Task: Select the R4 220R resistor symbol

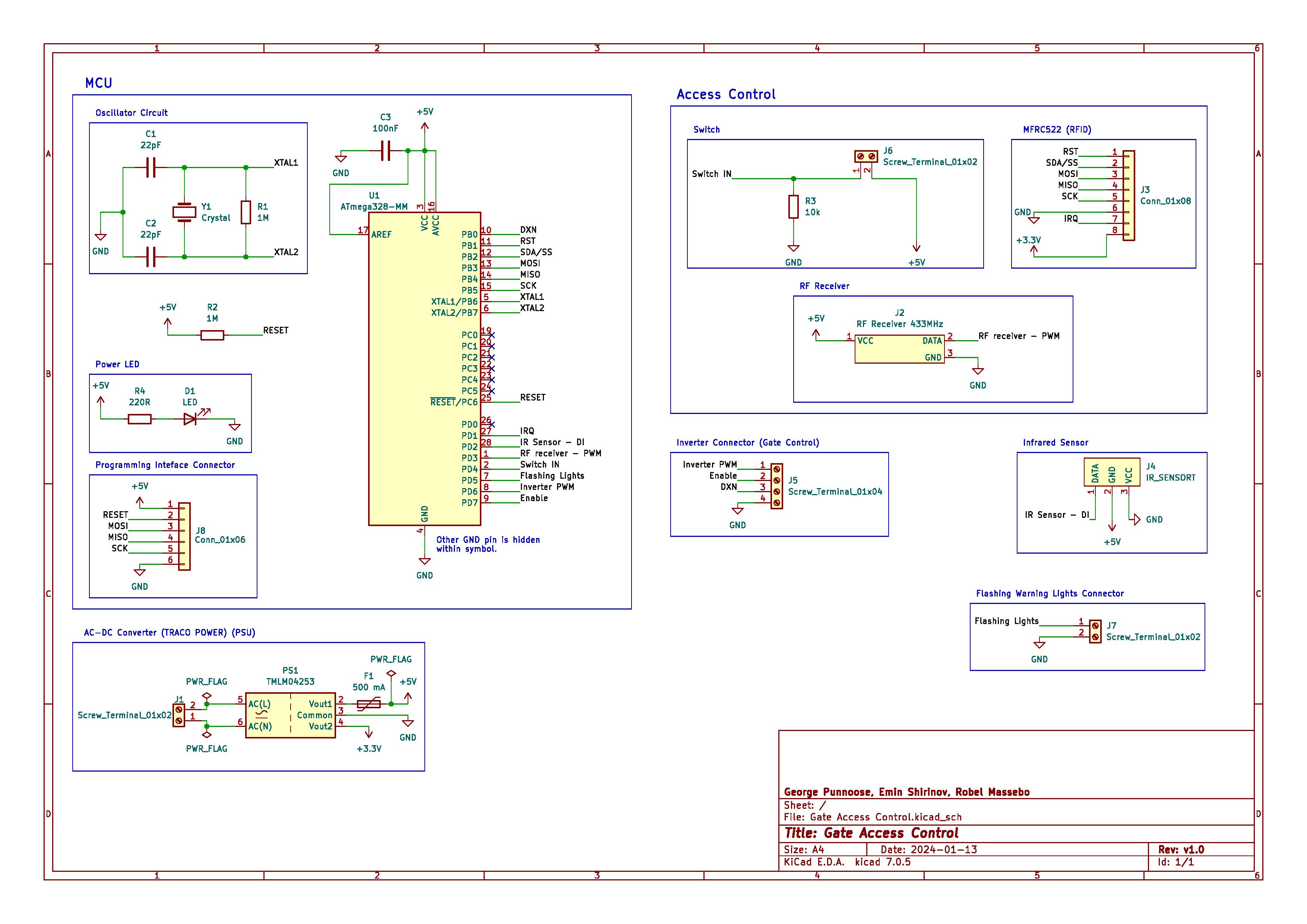Action: (140, 419)
